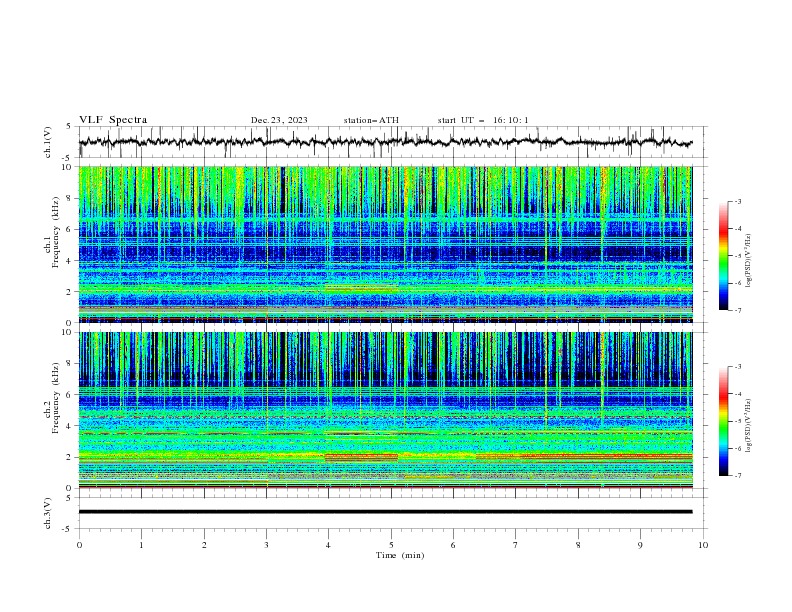Click the ch.2 colorbar '-7' label
Image resolution: width=792 pixels, height=612 pixels.
point(737,476)
